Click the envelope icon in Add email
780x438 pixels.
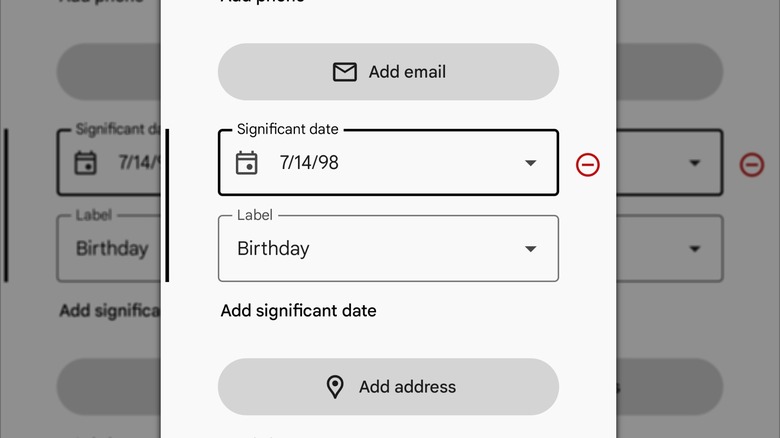point(345,72)
